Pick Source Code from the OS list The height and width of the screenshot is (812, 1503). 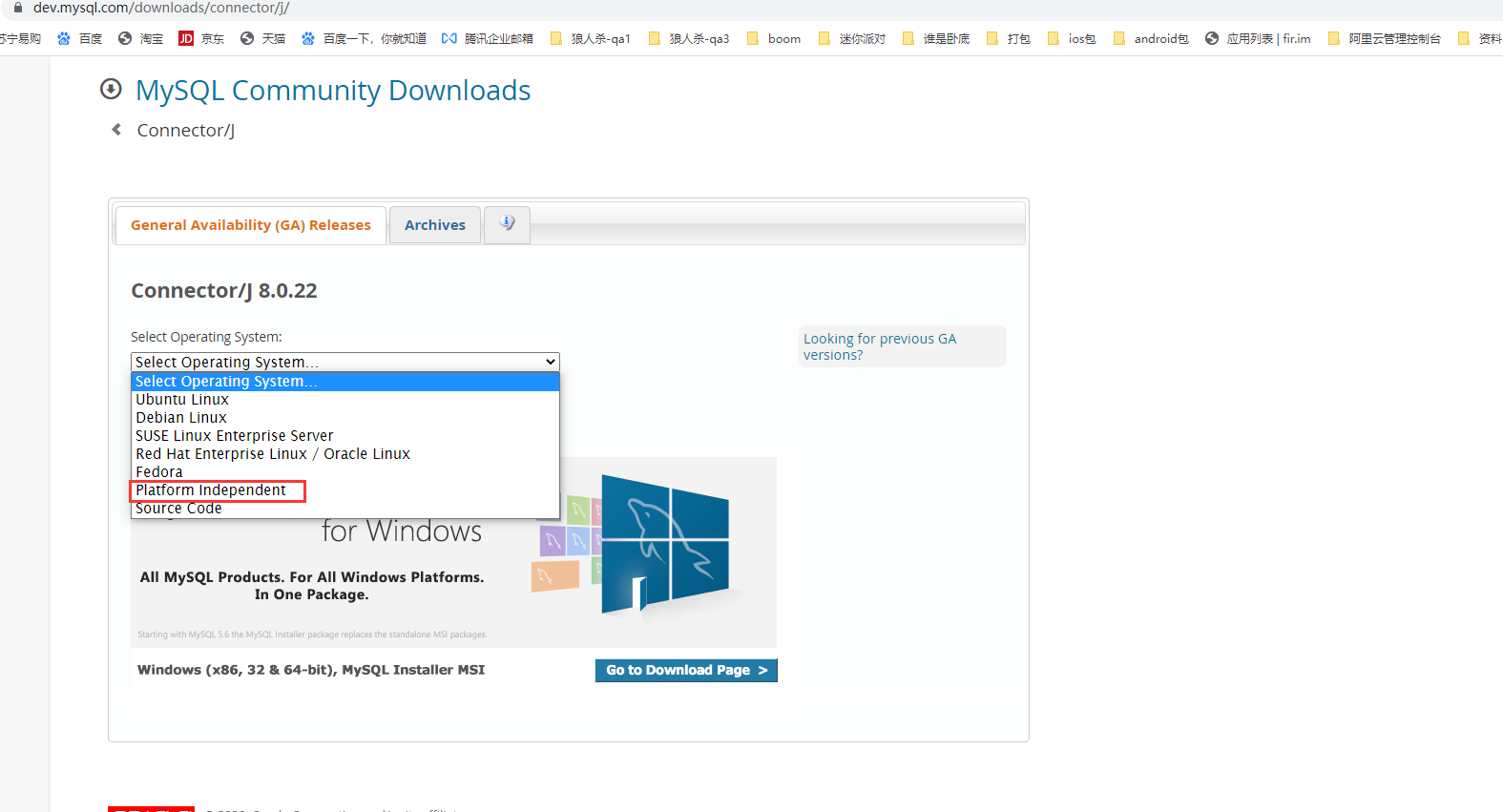(344, 509)
